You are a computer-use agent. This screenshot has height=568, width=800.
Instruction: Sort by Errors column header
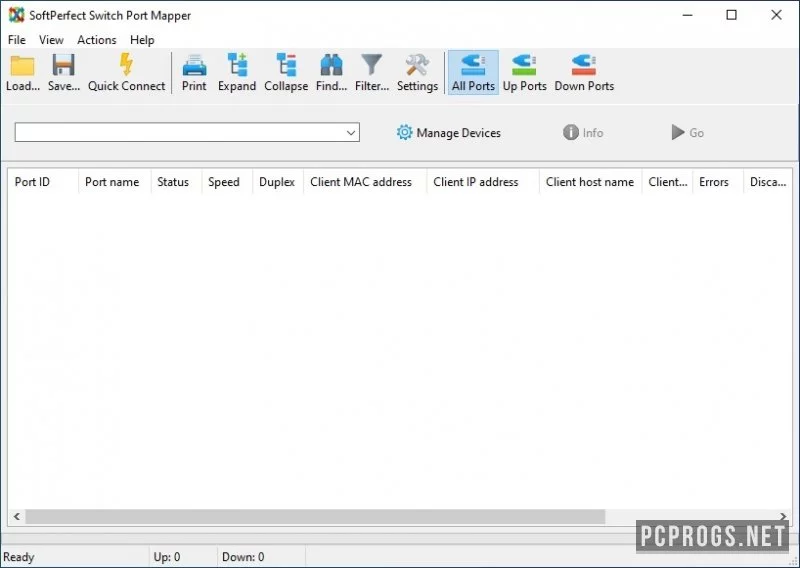coord(718,182)
